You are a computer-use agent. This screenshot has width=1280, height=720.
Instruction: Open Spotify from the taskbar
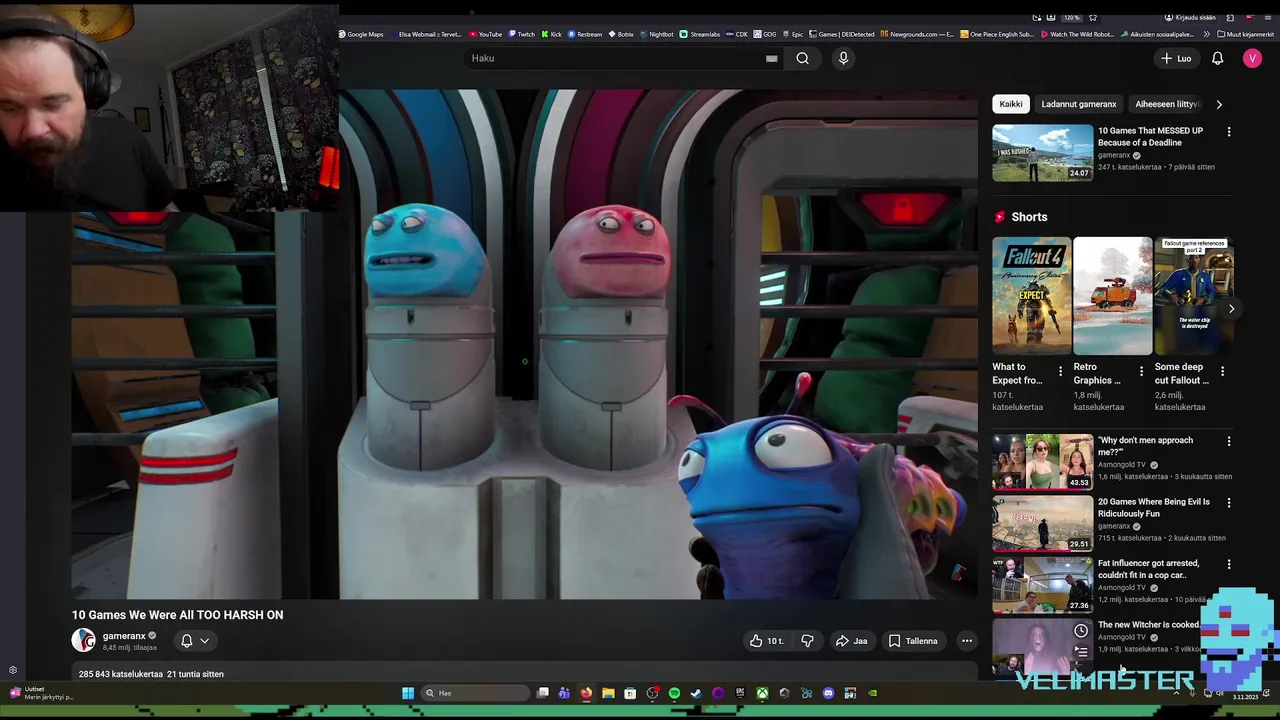coord(674,693)
